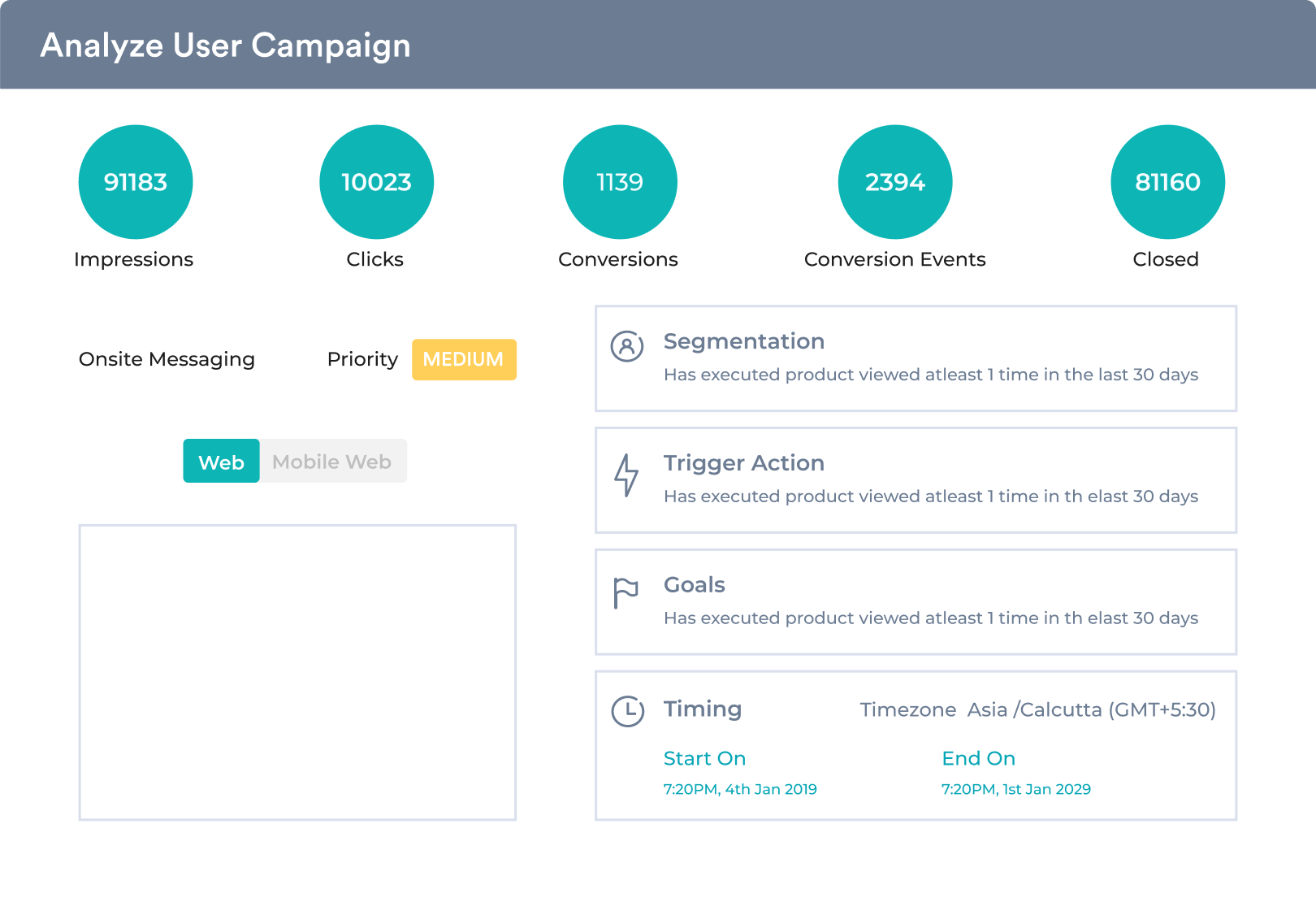Click the 'Clicks' label
Viewport: 1316px width, 902px height.
point(374,259)
